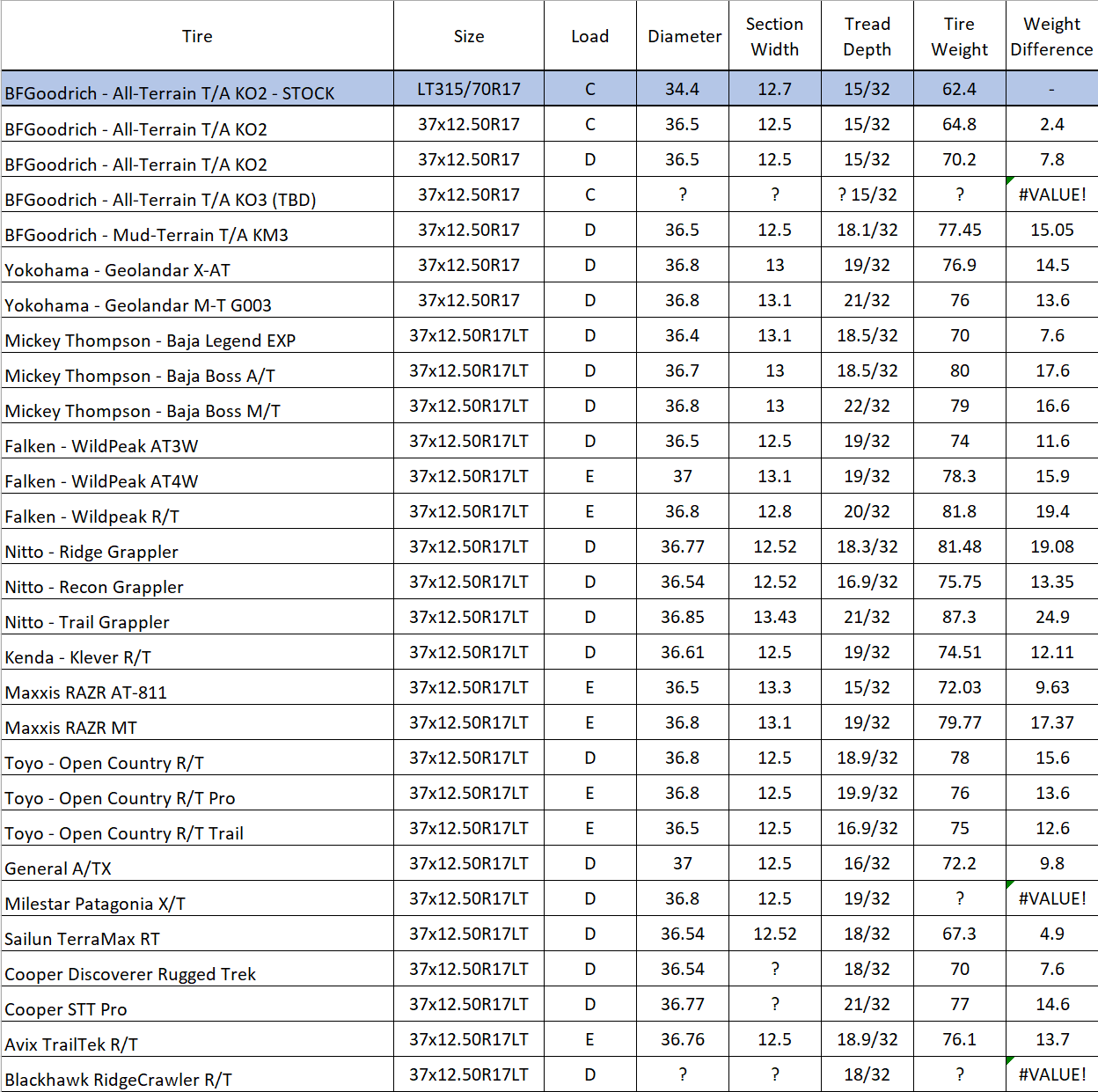This screenshot has width=1098, height=1092.
Task: Select the Sailun TerraMax RT cell
Action: pyautogui.click(x=197, y=934)
